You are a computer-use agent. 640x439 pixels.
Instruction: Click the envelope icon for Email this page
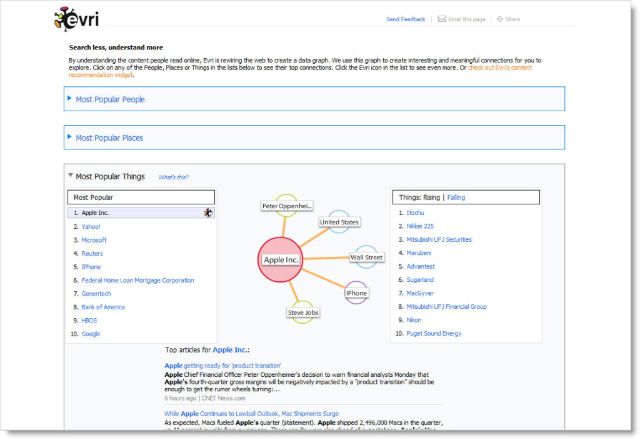click(442, 19)
